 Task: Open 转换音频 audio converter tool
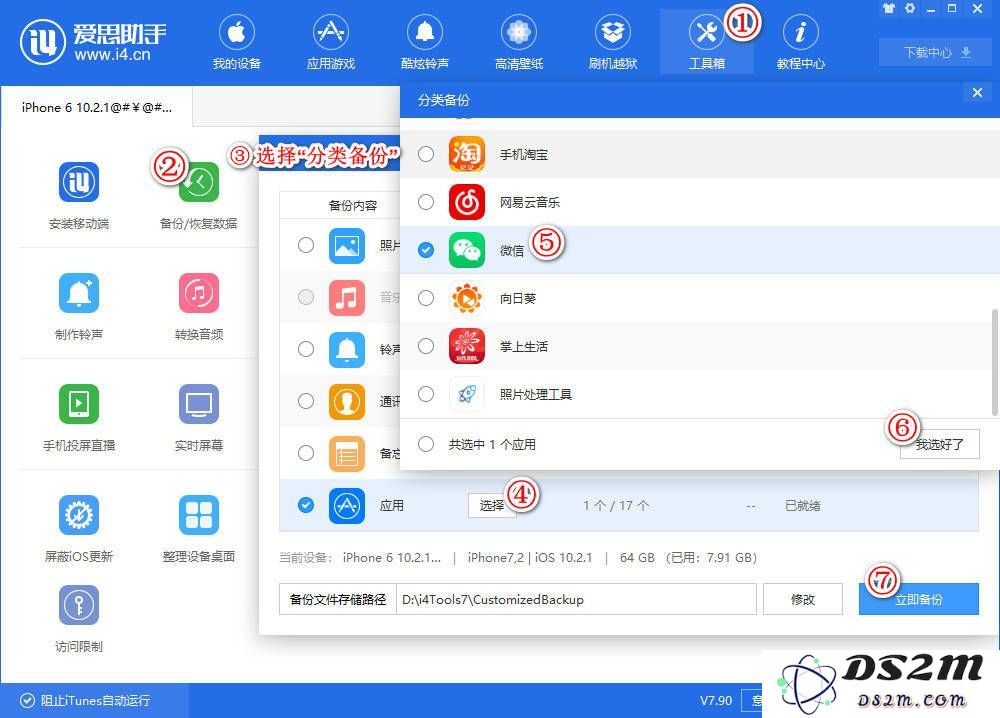198,306
